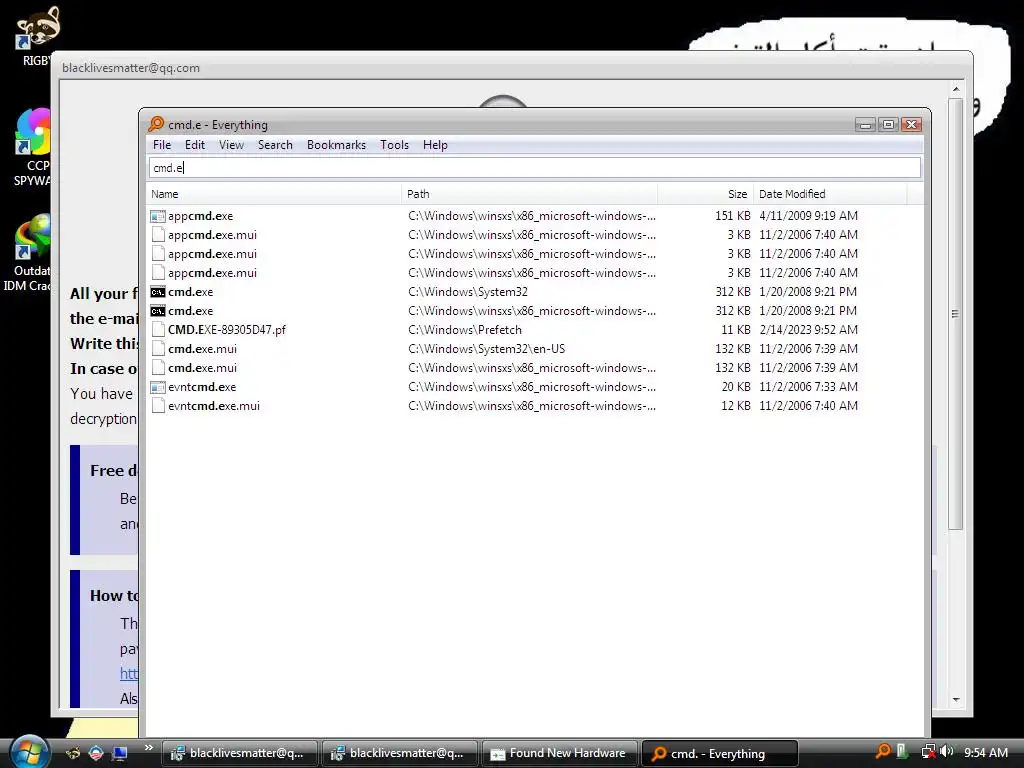Click the scroll down arrow in the blacklivesmatter window
Screen dimensions: 1024x768
tap(956, 699)
